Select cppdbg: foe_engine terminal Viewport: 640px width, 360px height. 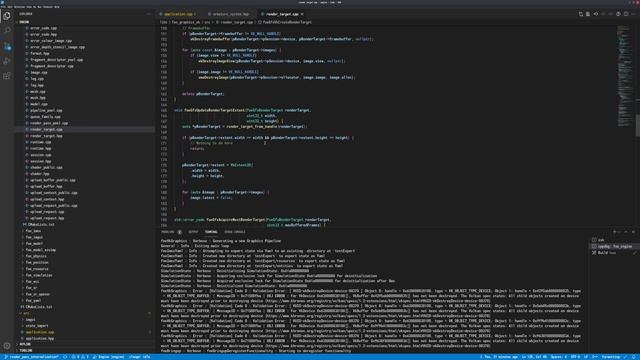(x=613, y=247)
